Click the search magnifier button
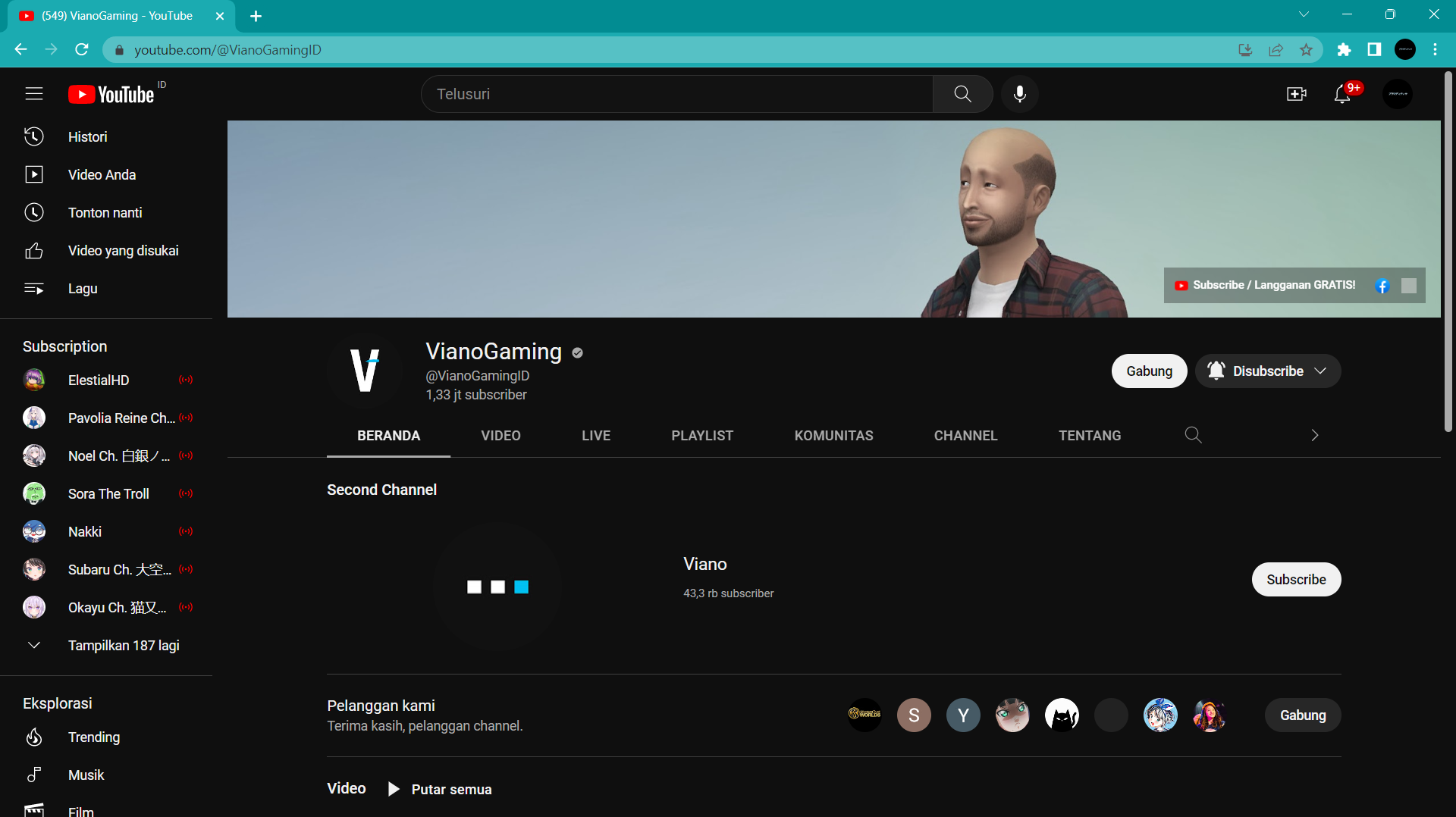 coord(962,94)
